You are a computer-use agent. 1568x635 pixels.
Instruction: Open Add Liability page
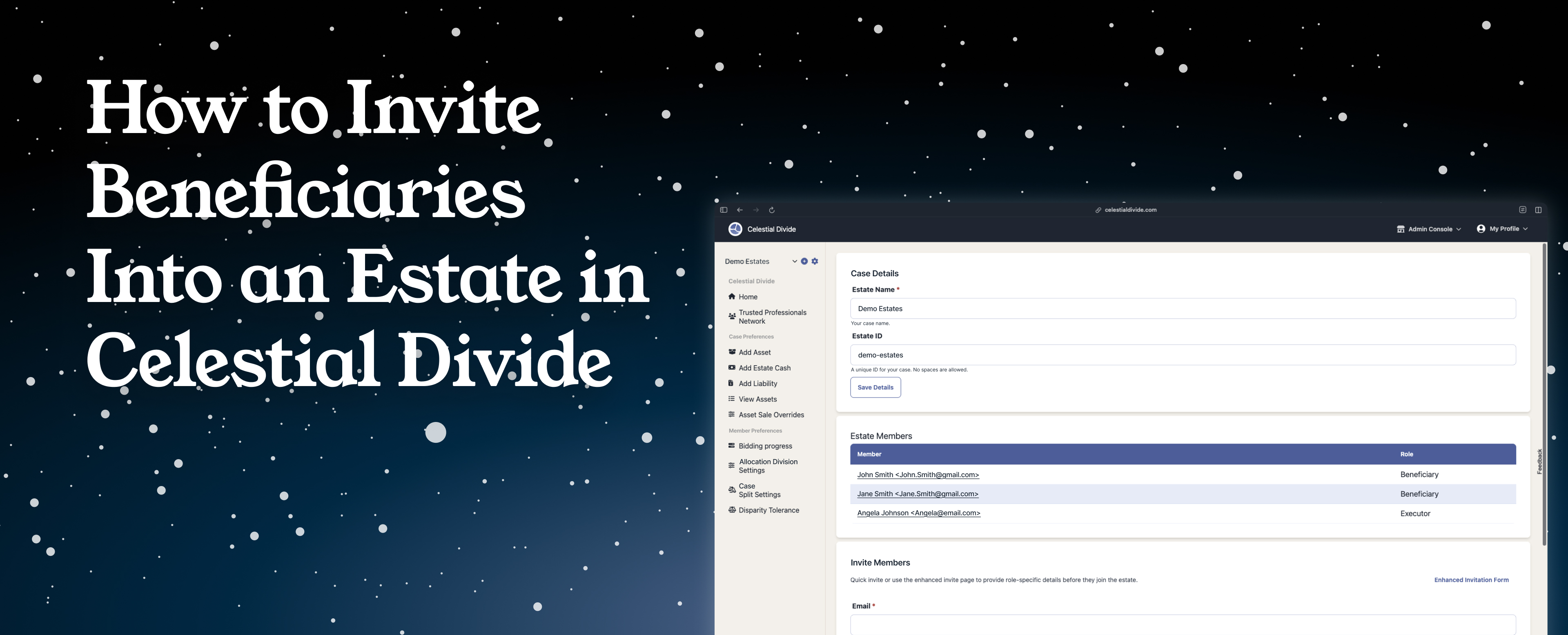tap(758, 383)
